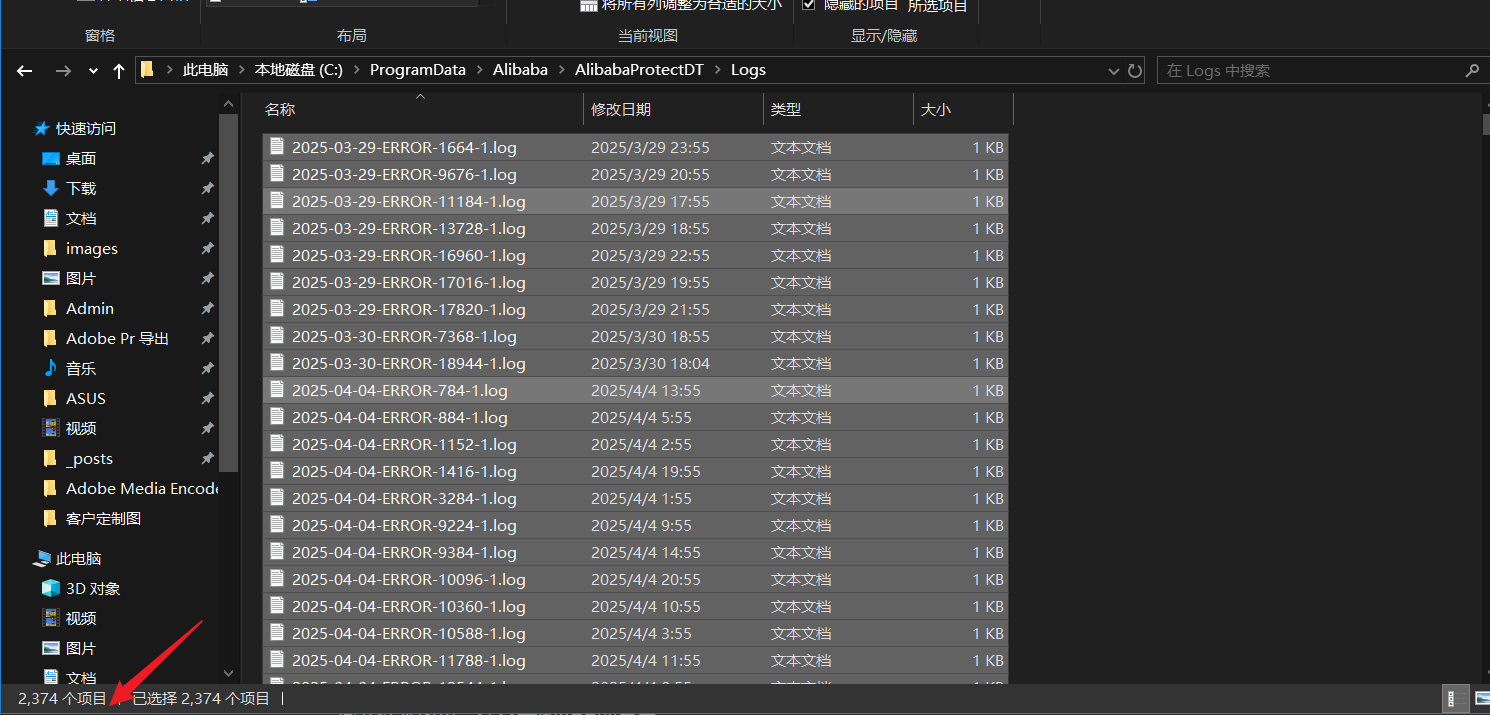1490x715 pixels.
Task: Select the Music (音乐) quick access folder
Action: (80, 369)
